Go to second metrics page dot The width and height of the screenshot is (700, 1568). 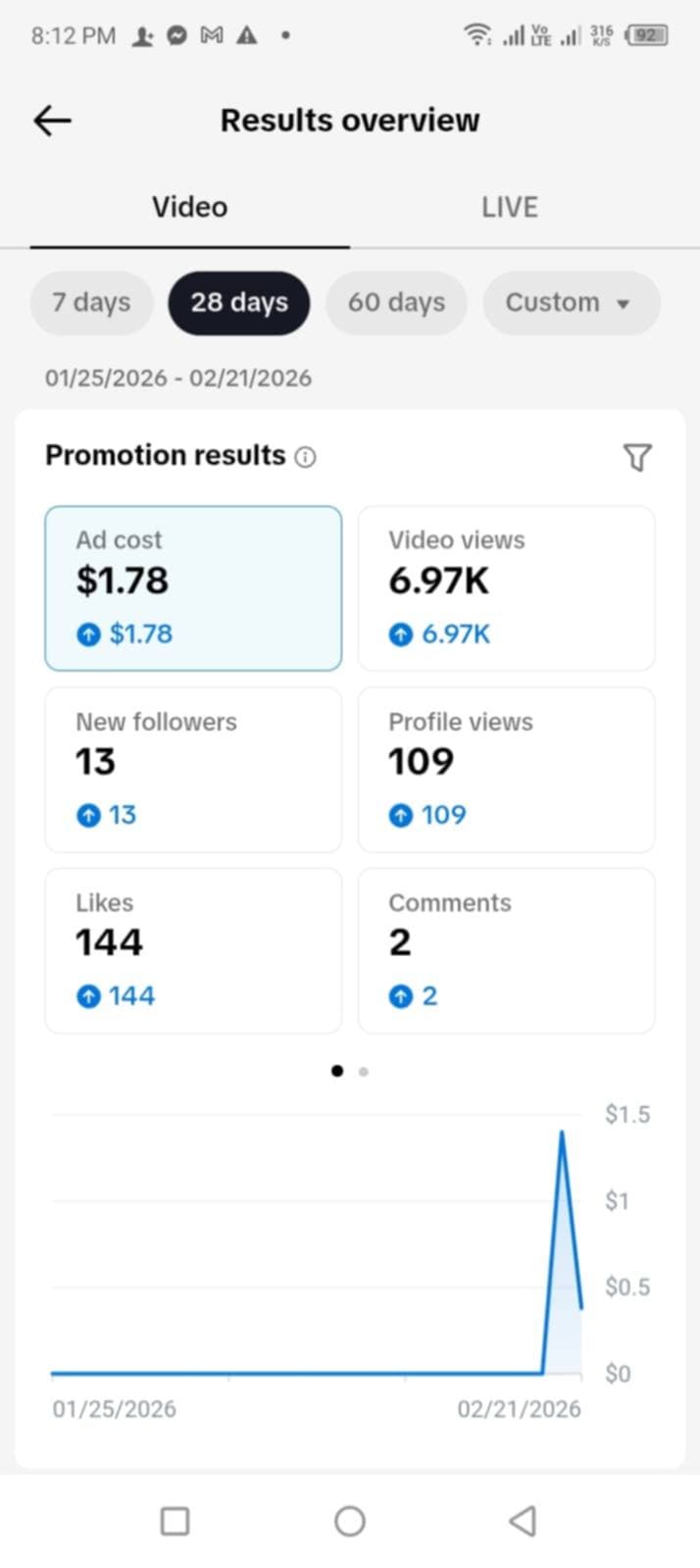(x=364, y=1072)
